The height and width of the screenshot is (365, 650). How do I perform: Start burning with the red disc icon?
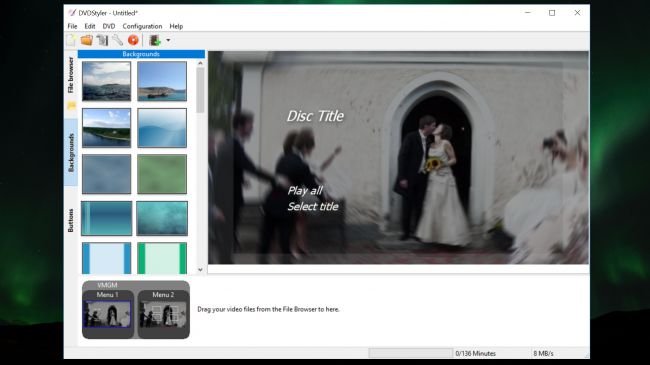pos(133,40)
